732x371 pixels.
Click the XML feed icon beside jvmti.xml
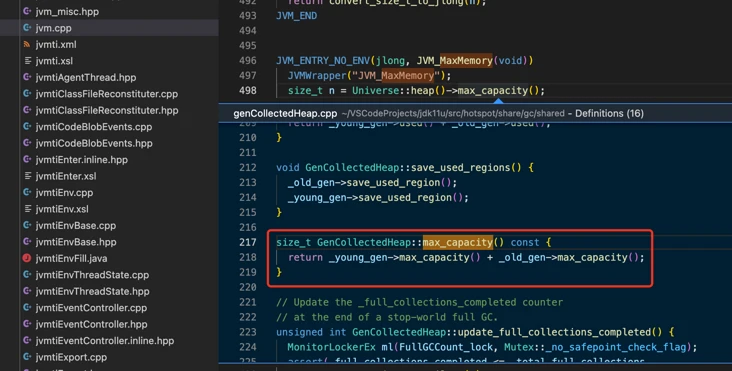[x=27, y=44]
